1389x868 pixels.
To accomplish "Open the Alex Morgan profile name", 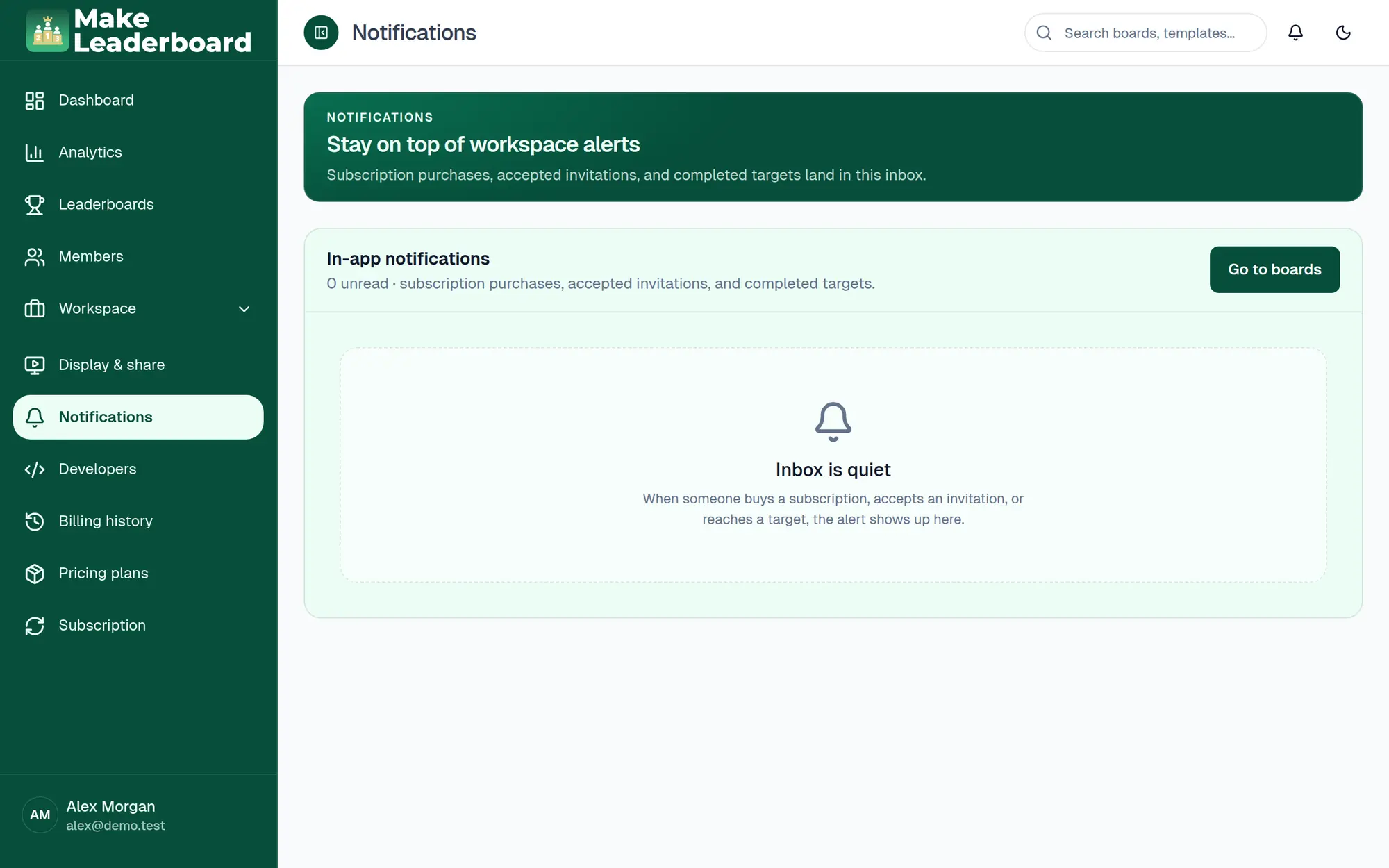I will pyautogui.click(x=110, y=806).
